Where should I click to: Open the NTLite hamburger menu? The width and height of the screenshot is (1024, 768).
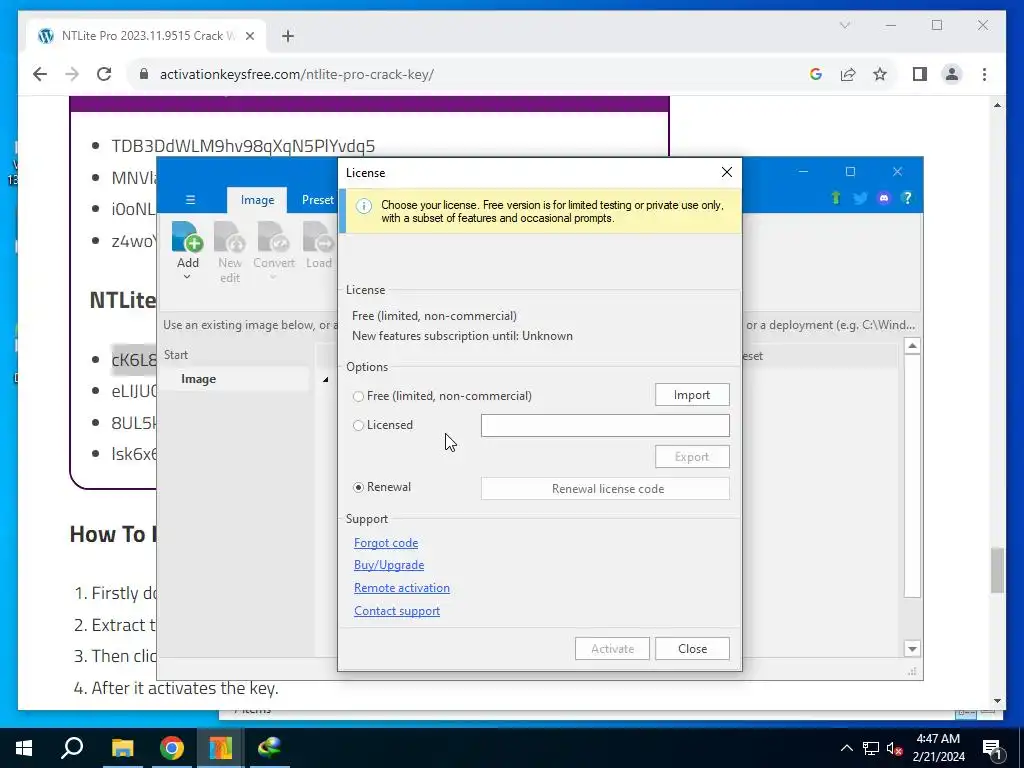tap(190, 200)
